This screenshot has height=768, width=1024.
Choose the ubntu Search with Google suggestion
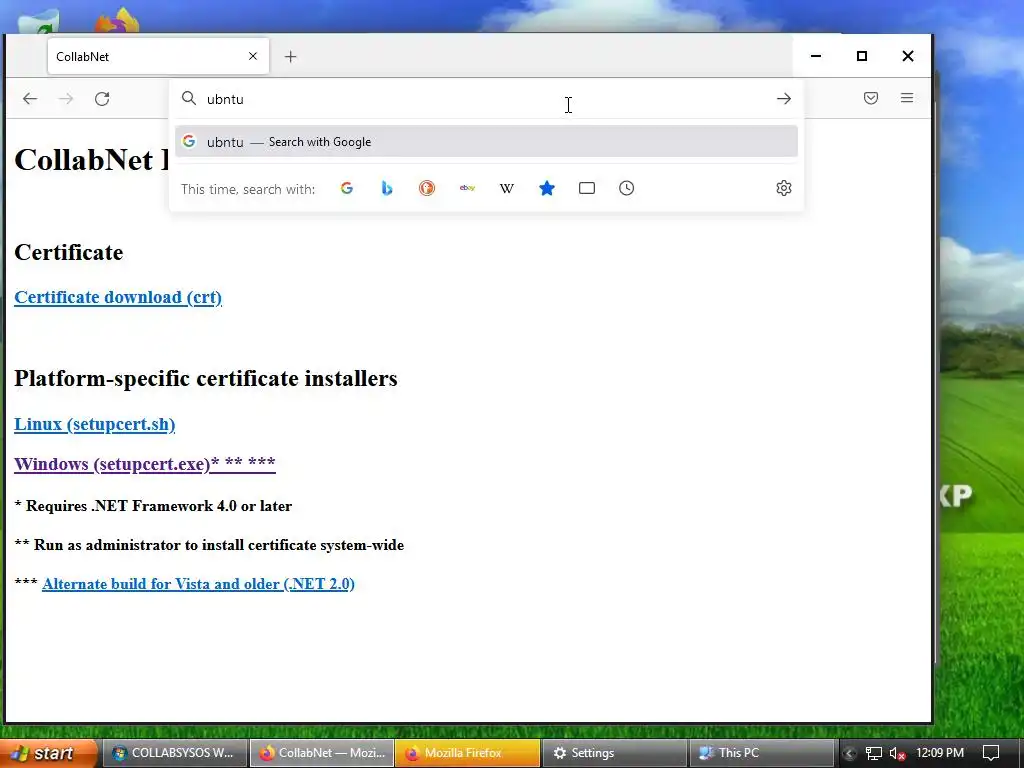(x=486, y=142)
